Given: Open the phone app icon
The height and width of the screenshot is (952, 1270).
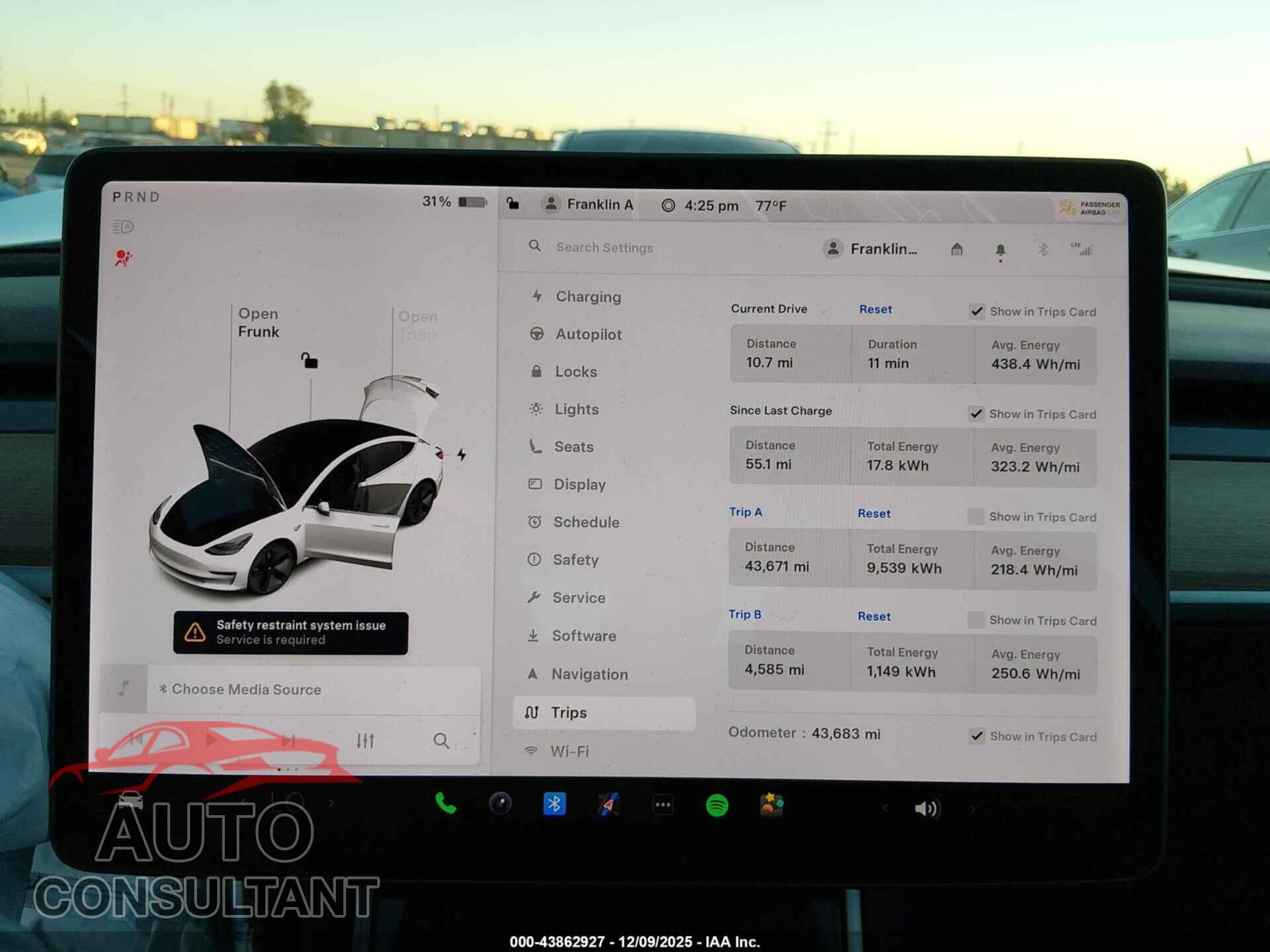Looking at the screenshot, I should [x=445, y=803].
